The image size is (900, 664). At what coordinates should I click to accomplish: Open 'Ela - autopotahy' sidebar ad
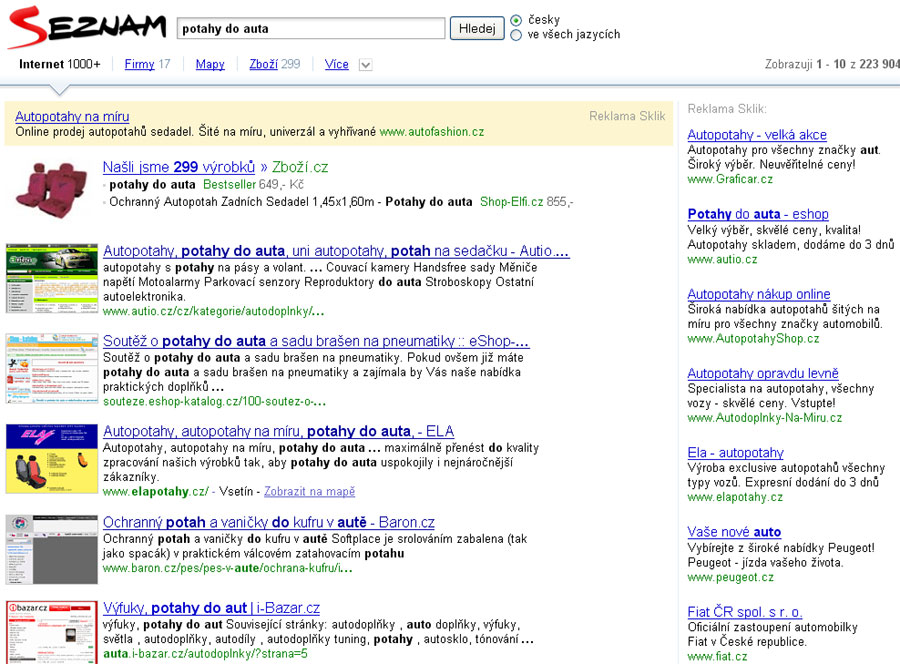(735, 453)
